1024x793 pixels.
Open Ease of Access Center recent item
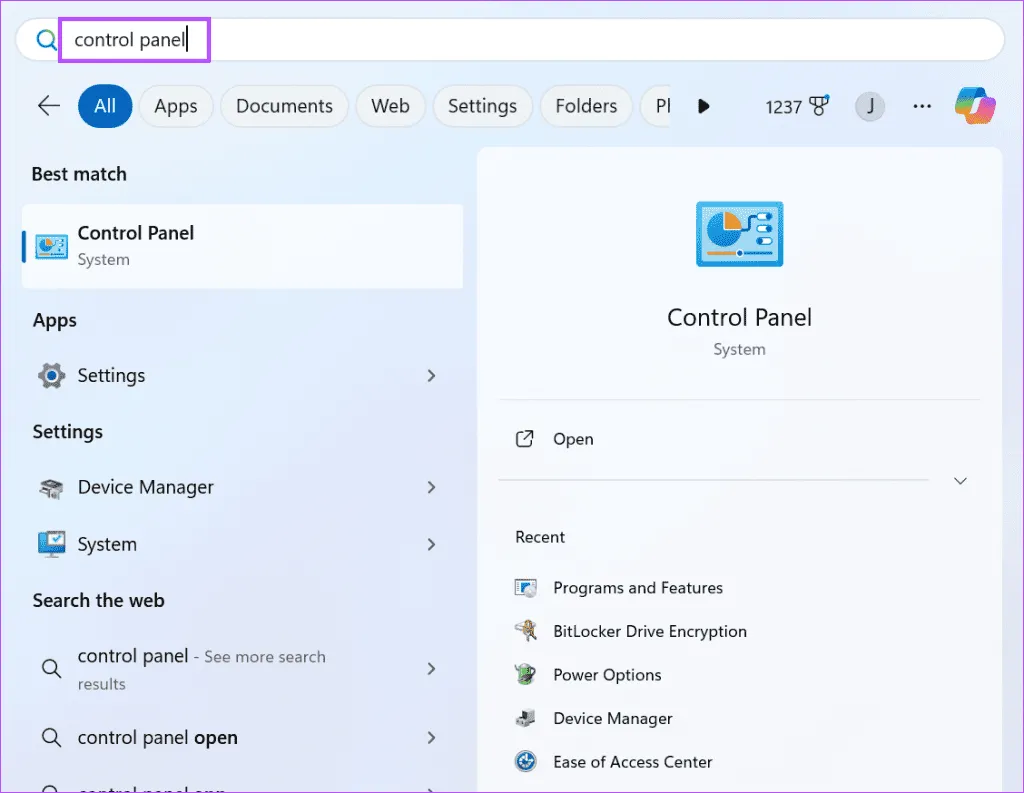(x=632, y=762)
